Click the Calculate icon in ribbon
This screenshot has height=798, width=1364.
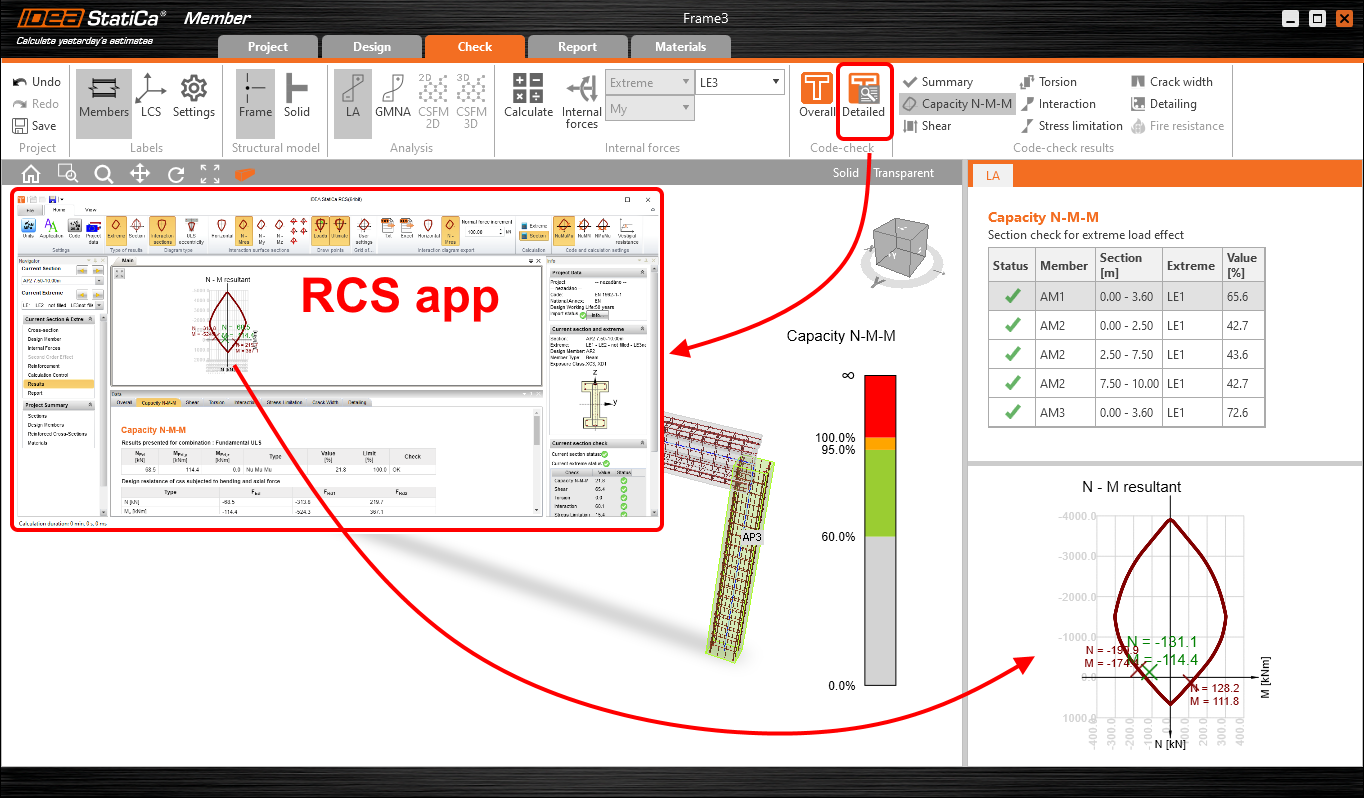[x=528, y=97]
